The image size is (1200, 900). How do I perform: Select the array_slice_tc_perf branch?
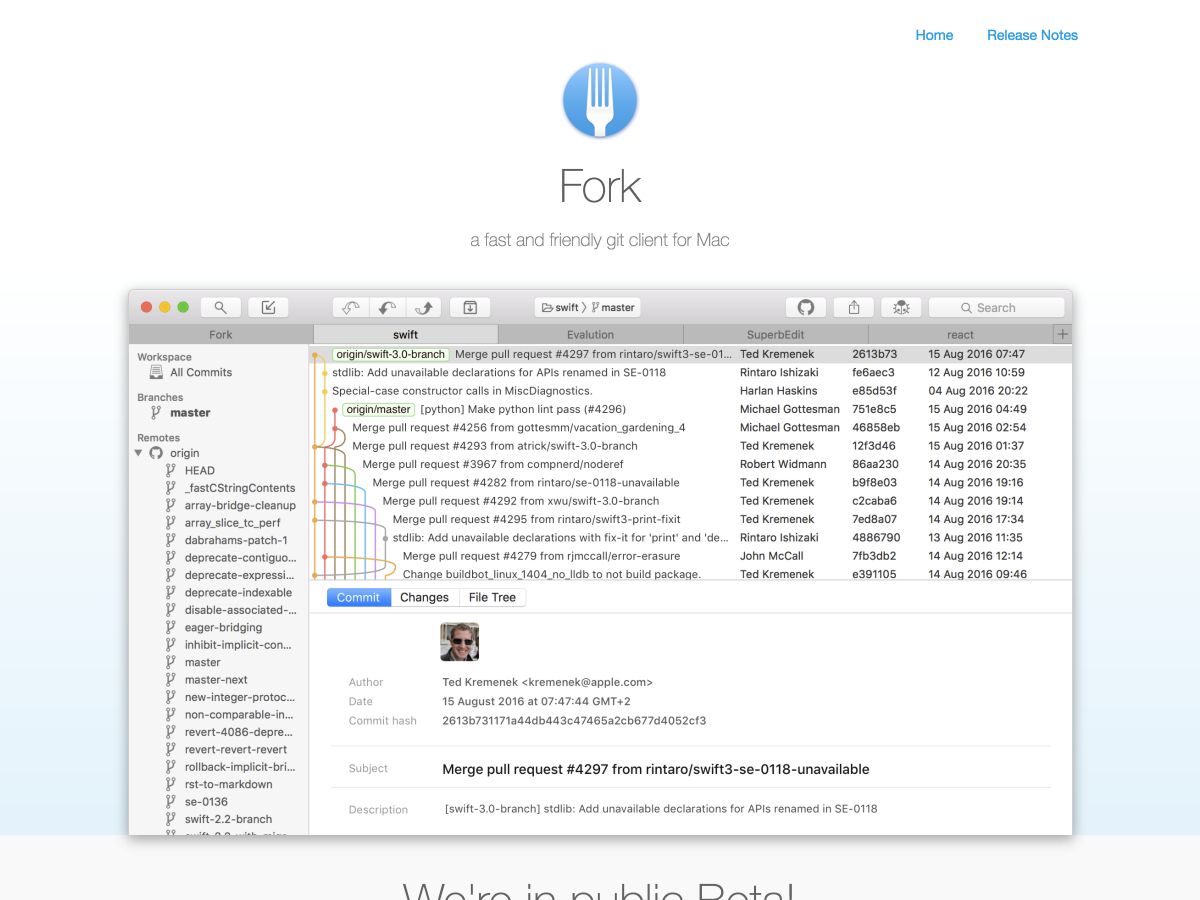click(x=233, y=523)
